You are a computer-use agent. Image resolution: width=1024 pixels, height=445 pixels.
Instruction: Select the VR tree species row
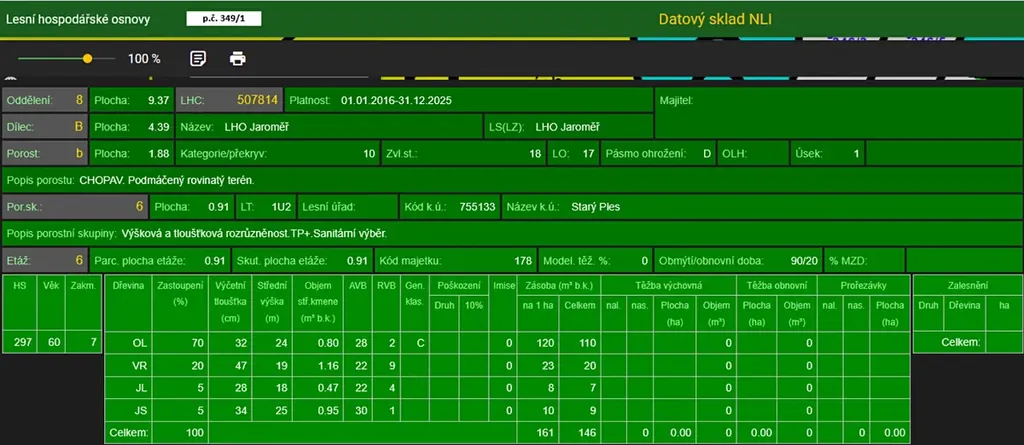(140, 366)
